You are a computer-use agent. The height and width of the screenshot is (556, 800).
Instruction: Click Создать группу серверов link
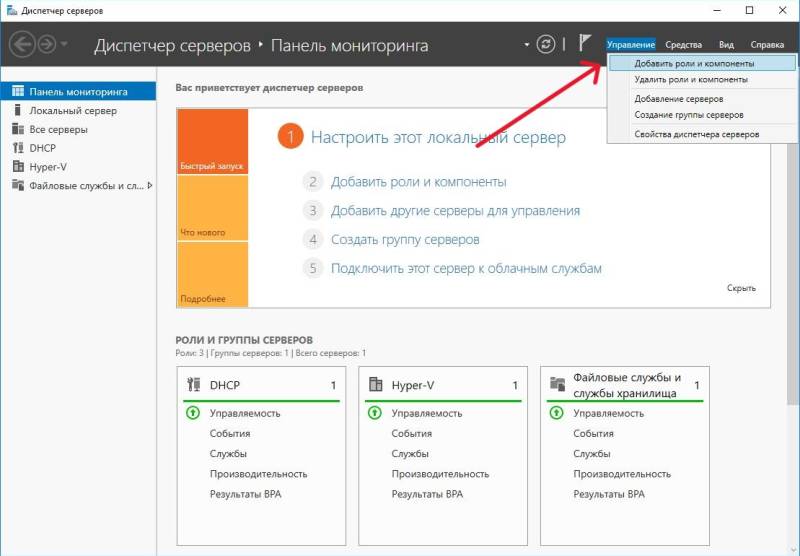click(x=405, y=240)
